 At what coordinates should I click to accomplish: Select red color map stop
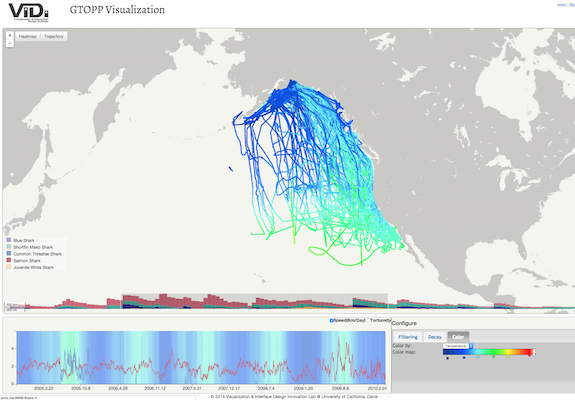[x=529, y=355]
